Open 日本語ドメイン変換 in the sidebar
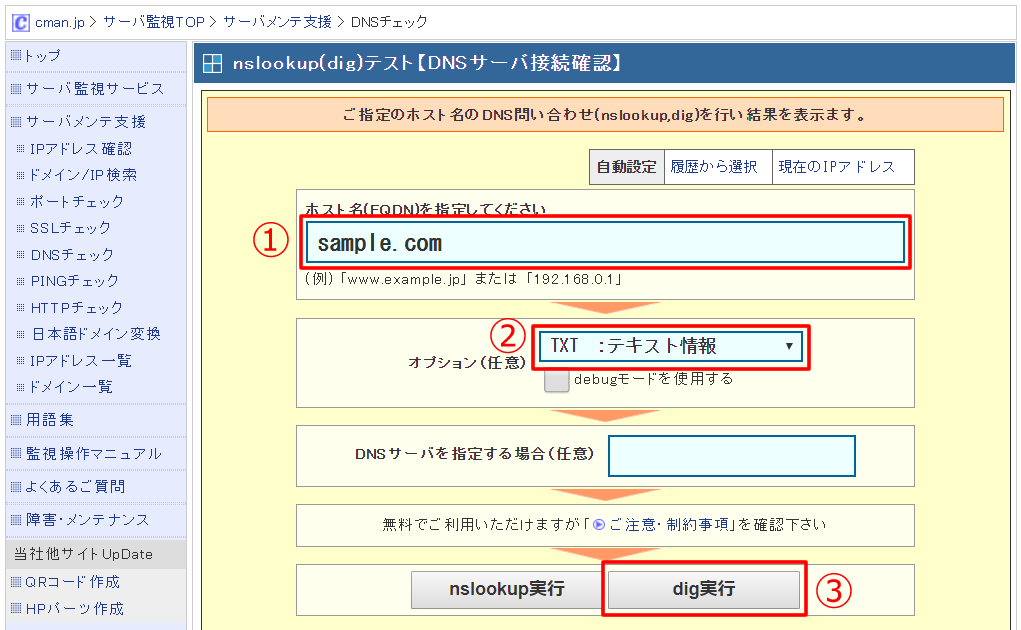 (96, 334)
